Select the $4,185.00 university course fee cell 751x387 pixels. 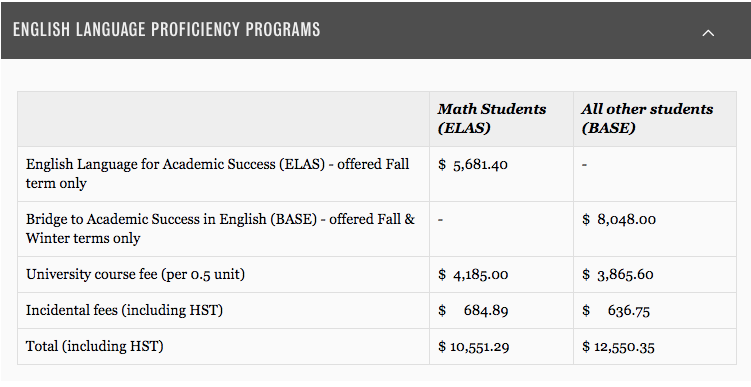[x=473, y=275]
